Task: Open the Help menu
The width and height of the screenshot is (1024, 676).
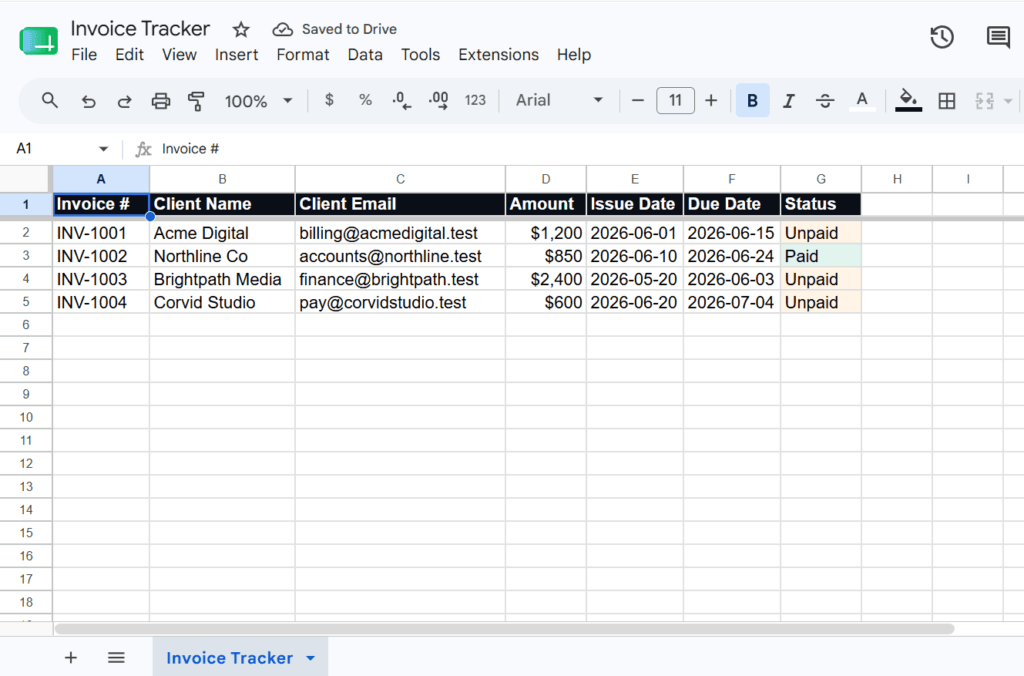Action: click(x=574, y=55)
